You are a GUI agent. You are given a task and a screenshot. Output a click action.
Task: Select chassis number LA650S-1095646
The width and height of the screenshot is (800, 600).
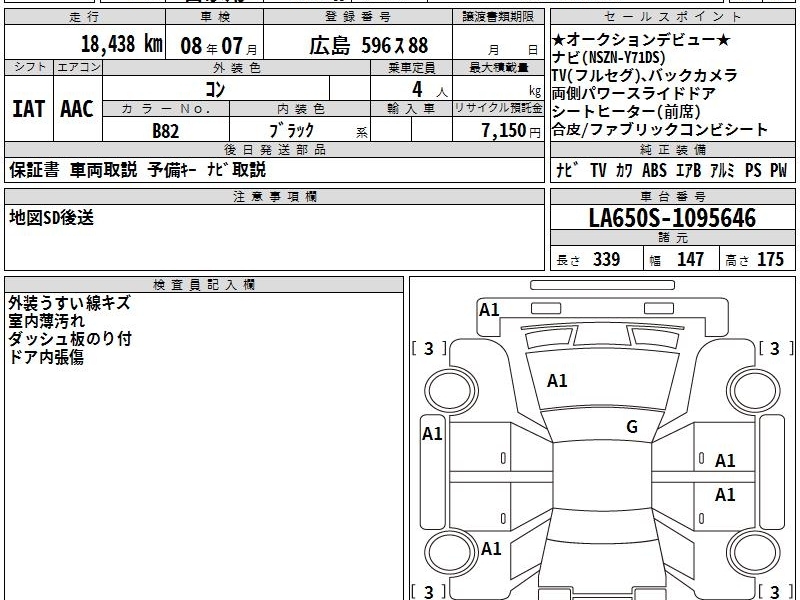coord(672,218)
